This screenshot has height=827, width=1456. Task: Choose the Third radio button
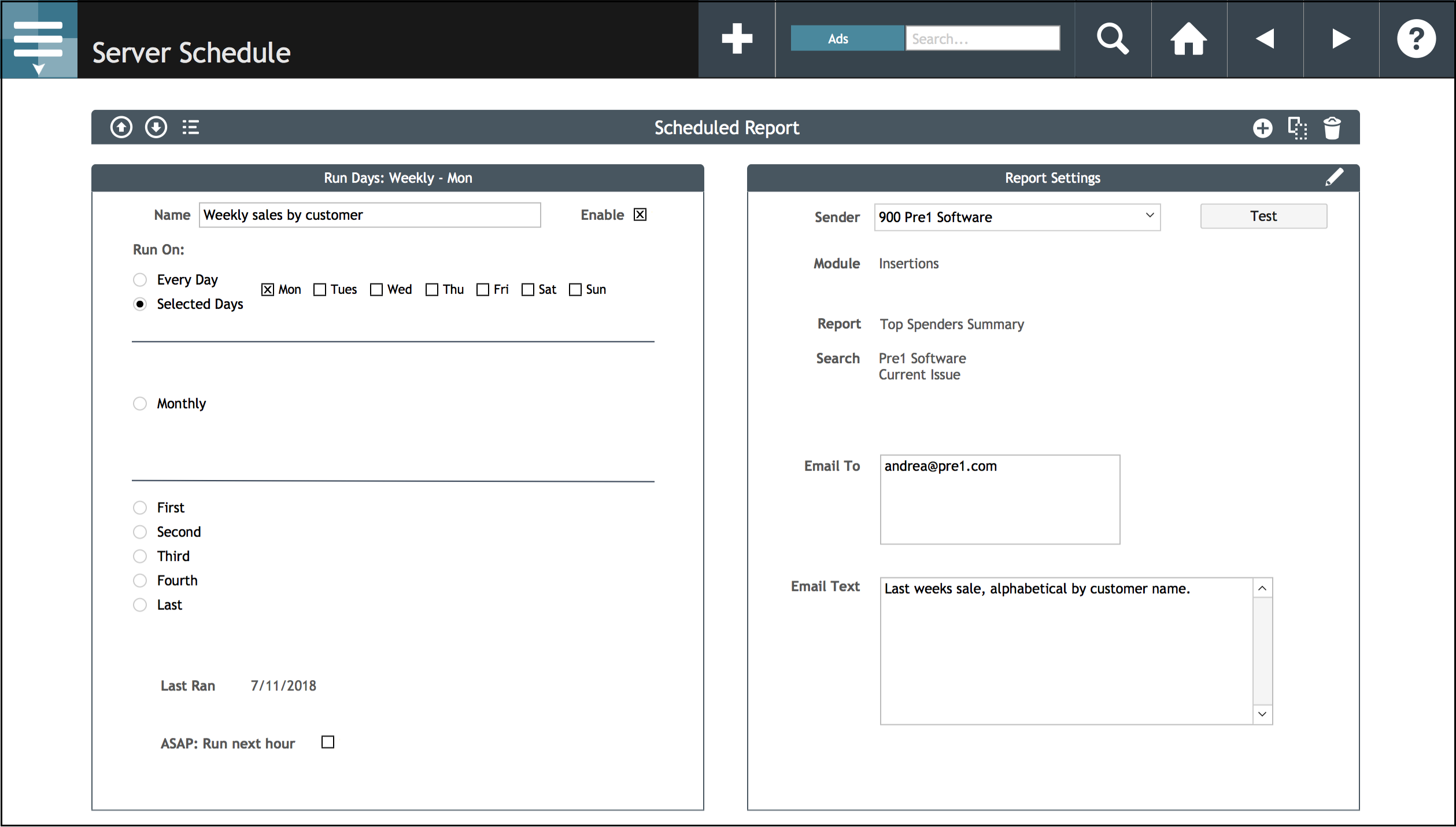click(x=140, y=556)
